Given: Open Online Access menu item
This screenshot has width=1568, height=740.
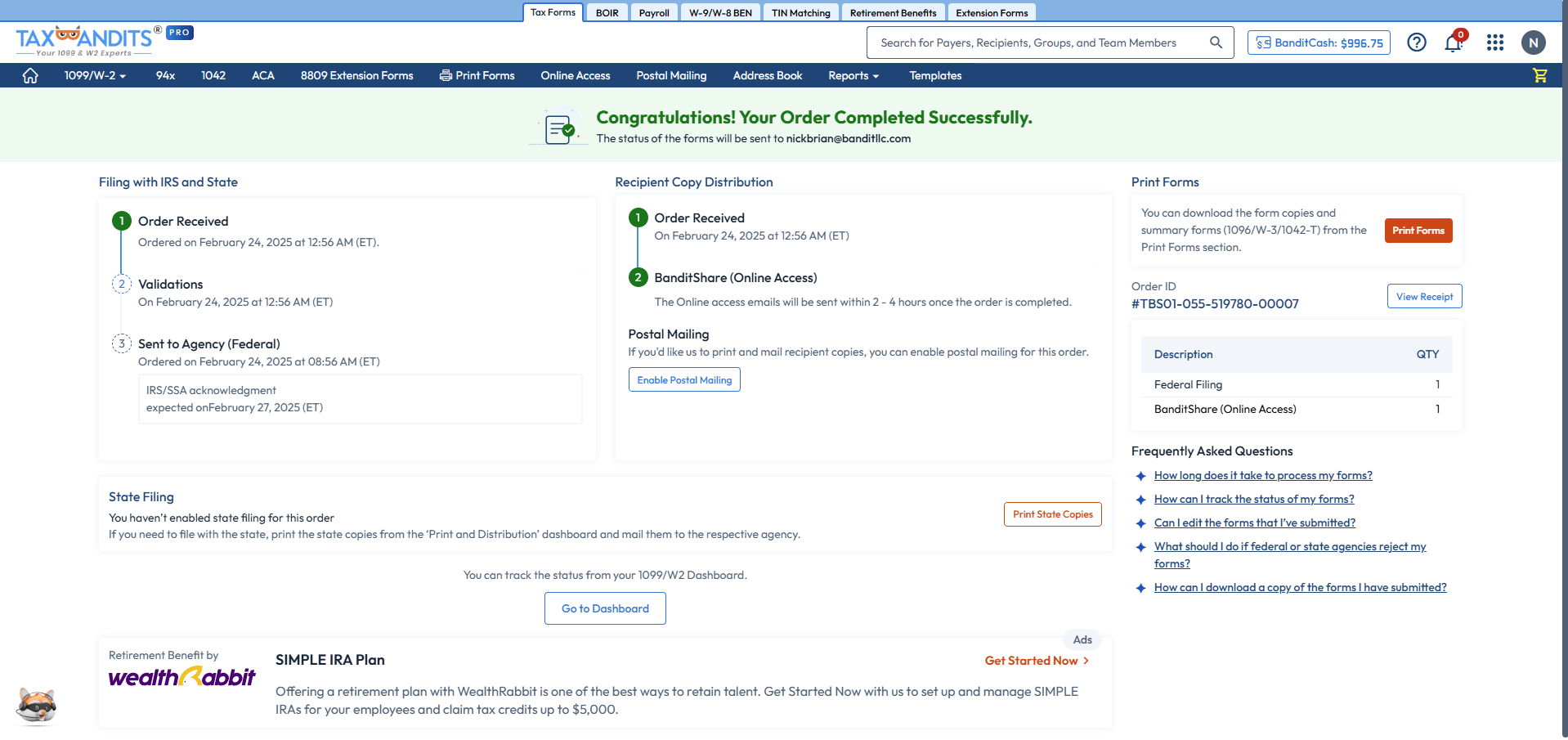Looking at the screenshot, I should [576, 75].
